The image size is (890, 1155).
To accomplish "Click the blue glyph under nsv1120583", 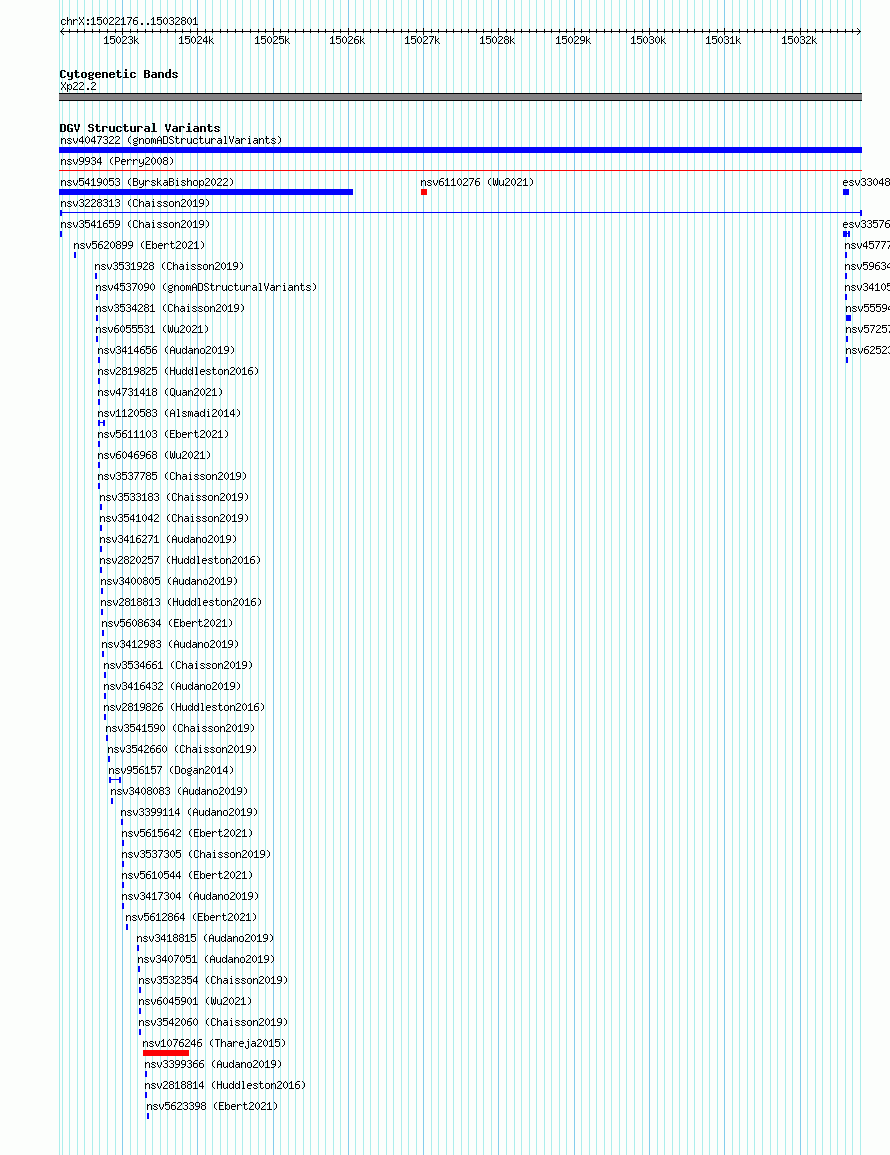I will click(x=102, y=423).
